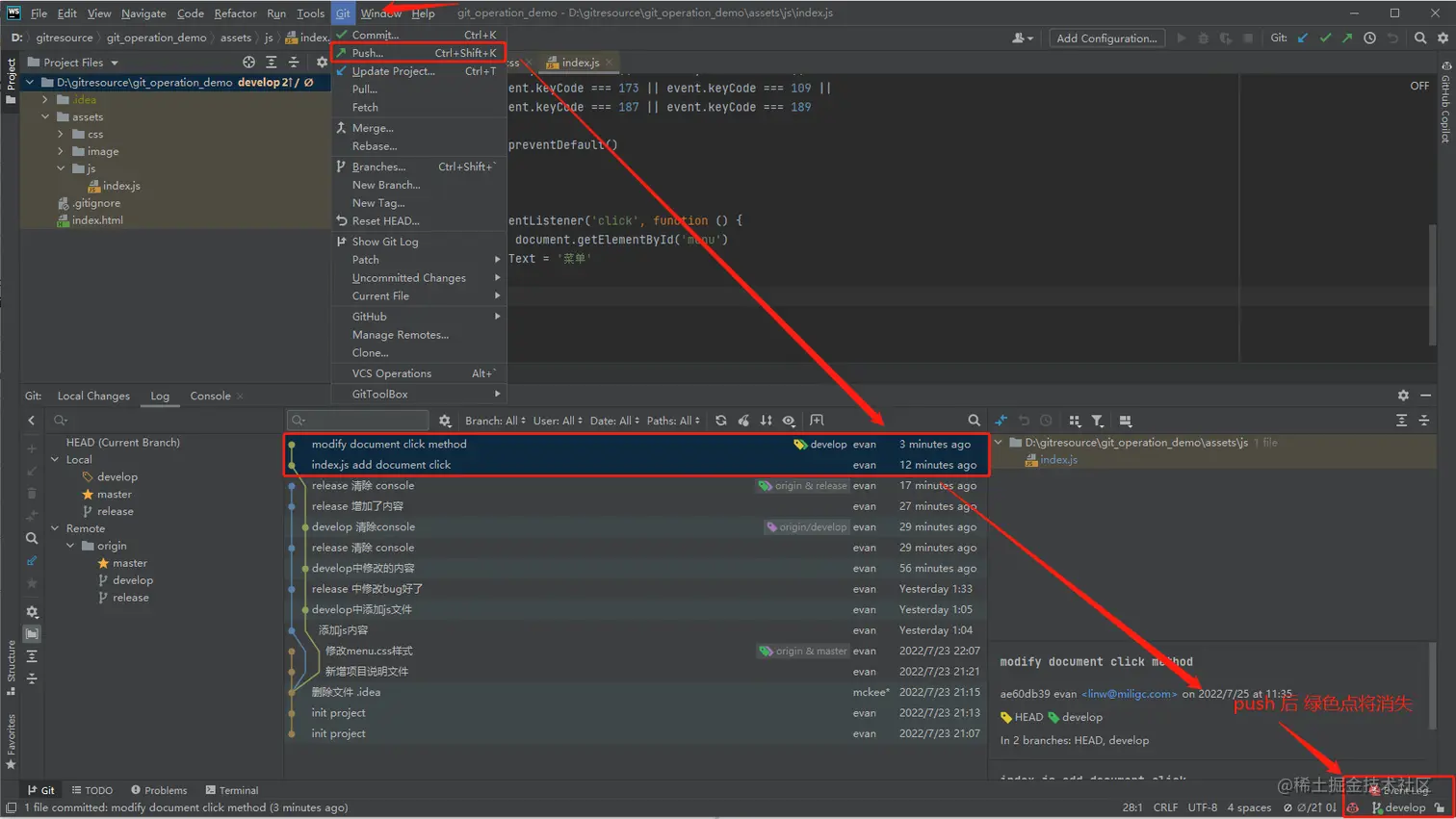Click the IntelliSort icon in the log toolbar
The image size is (1456, 819).
[766, 421]
